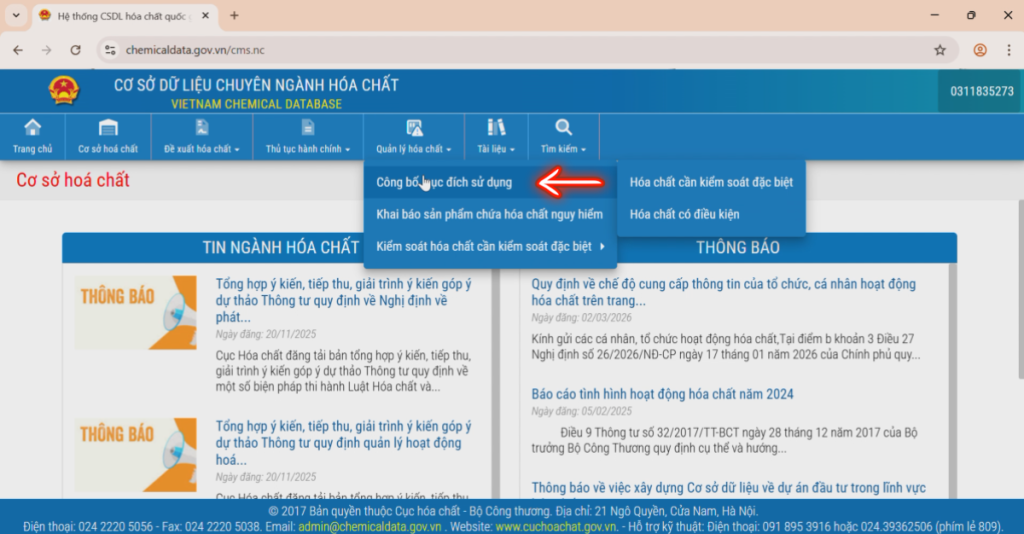The image size is (1024, 534).
Task: Click the Cơ sở hoá chất menu label
Action: click(x=108, y=149)
